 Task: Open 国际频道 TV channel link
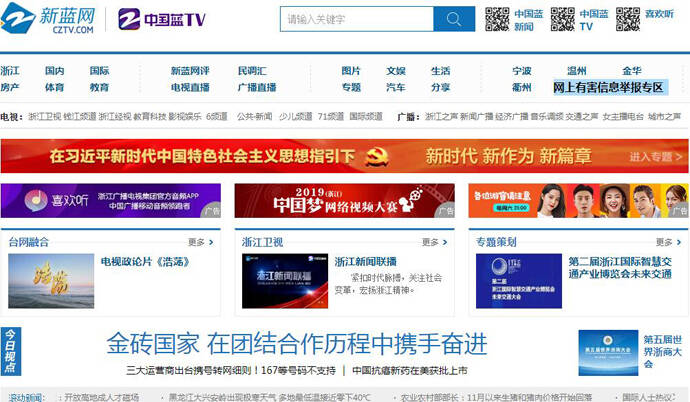pyautogui.click(x=366, y=117)
